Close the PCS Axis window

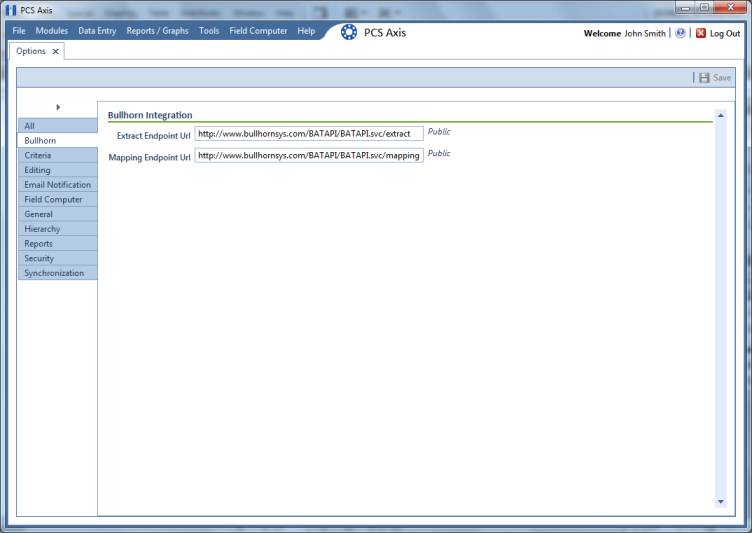[730, 7]
